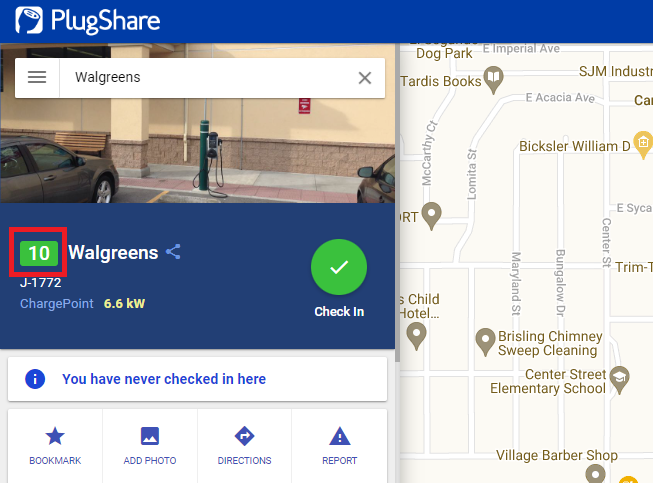
Task: Click the green PlugScore 10 badge
Action: (x=39, y=253)
